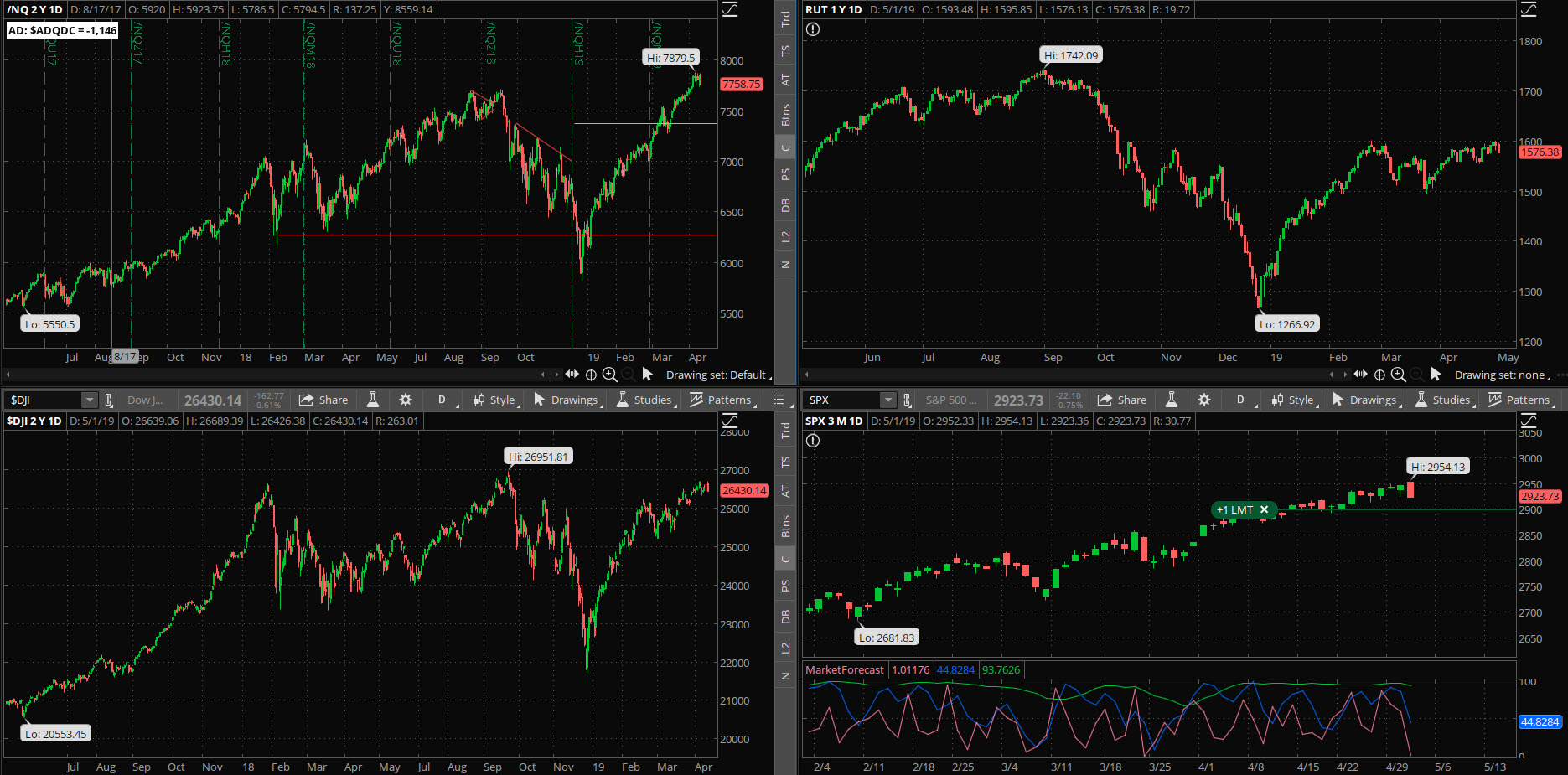The image size is (1568, 775).
Task: Open Patterns dropdown in SPX toolbar
Action: click(x=1521, y=400)
